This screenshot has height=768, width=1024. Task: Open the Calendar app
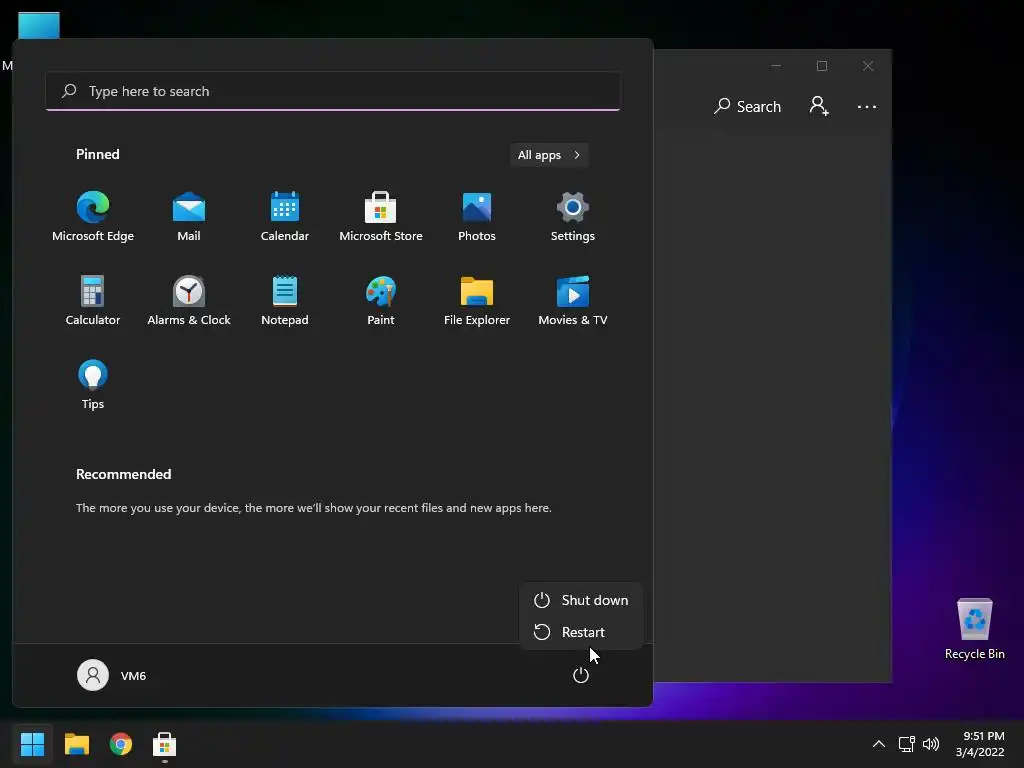(285, 216)
